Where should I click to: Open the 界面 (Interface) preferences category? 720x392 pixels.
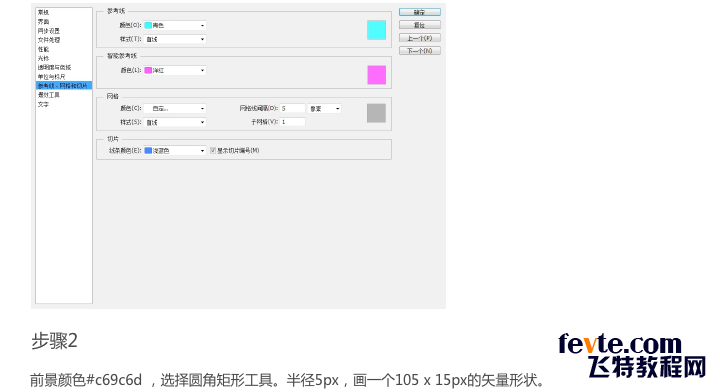(43, 22)
